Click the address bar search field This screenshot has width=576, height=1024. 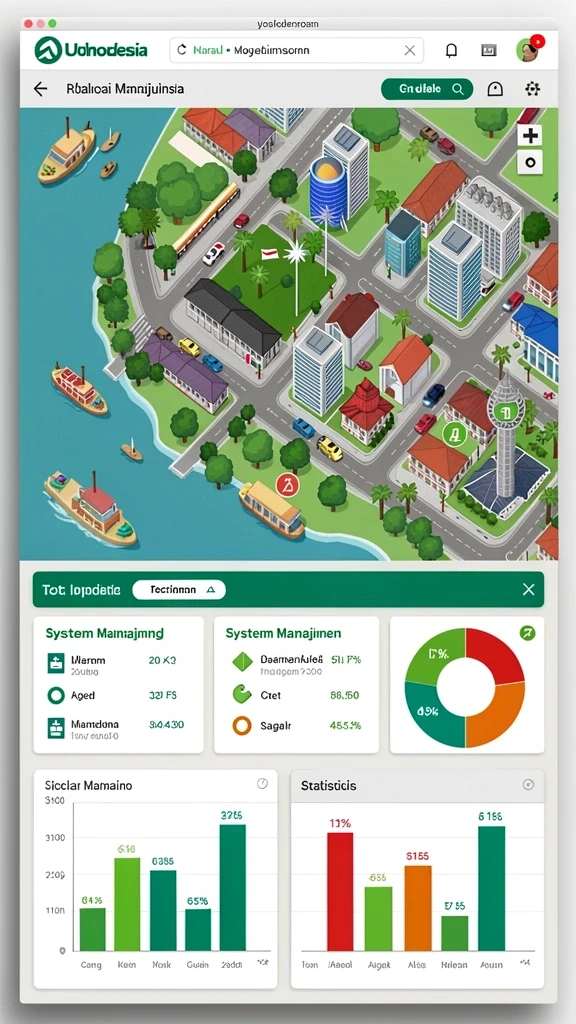[296, 50]
